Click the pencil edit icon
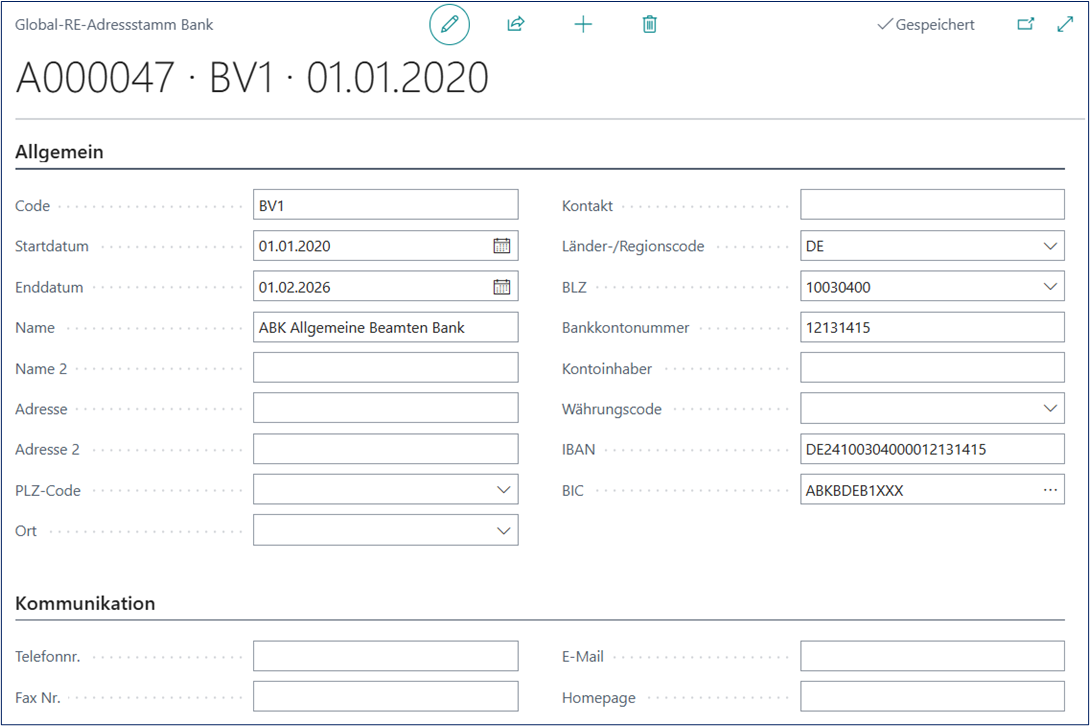This screenshot has height=726, width=1090. (449, 25)
